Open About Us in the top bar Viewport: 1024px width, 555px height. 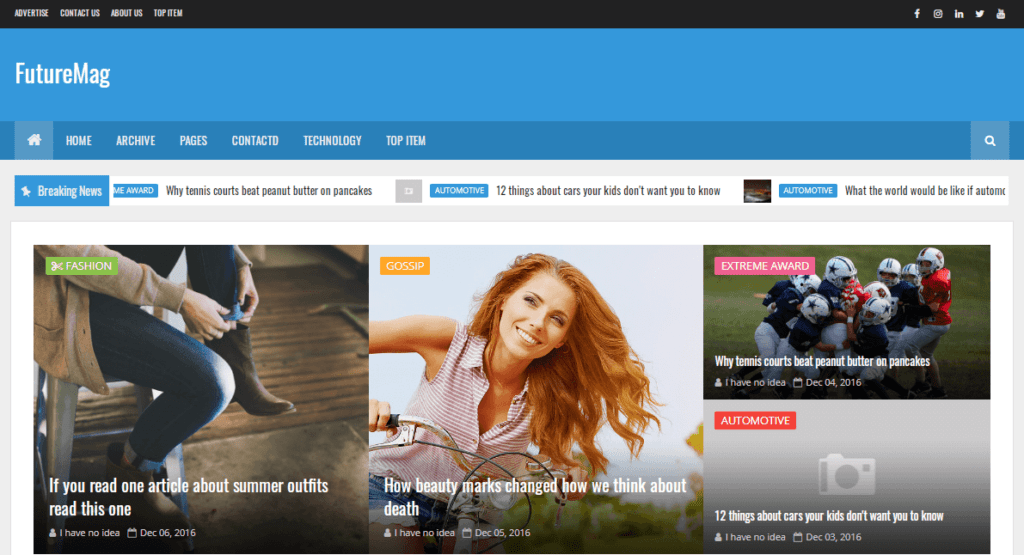pyautogui.click(x=127, y=13)
